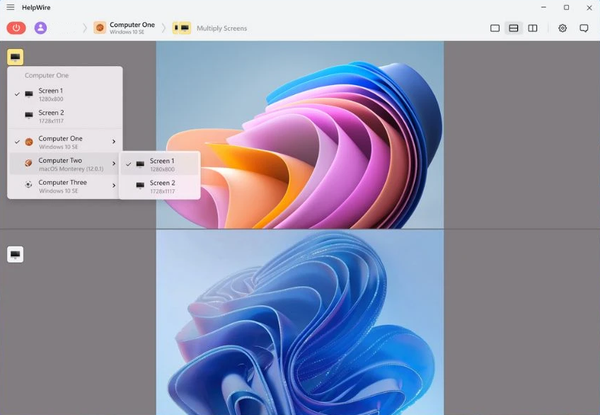This screenshot has width=600, height=415.
Task: Open settings gear icon
Action: pyautogui.click(x=562, y=28)
